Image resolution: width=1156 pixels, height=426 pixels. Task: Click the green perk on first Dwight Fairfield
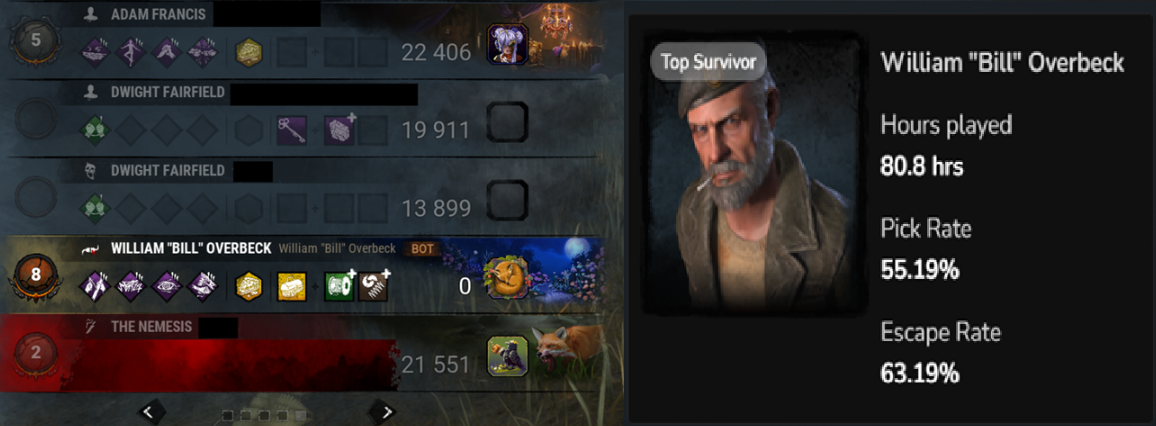click(x=95, y=131)
